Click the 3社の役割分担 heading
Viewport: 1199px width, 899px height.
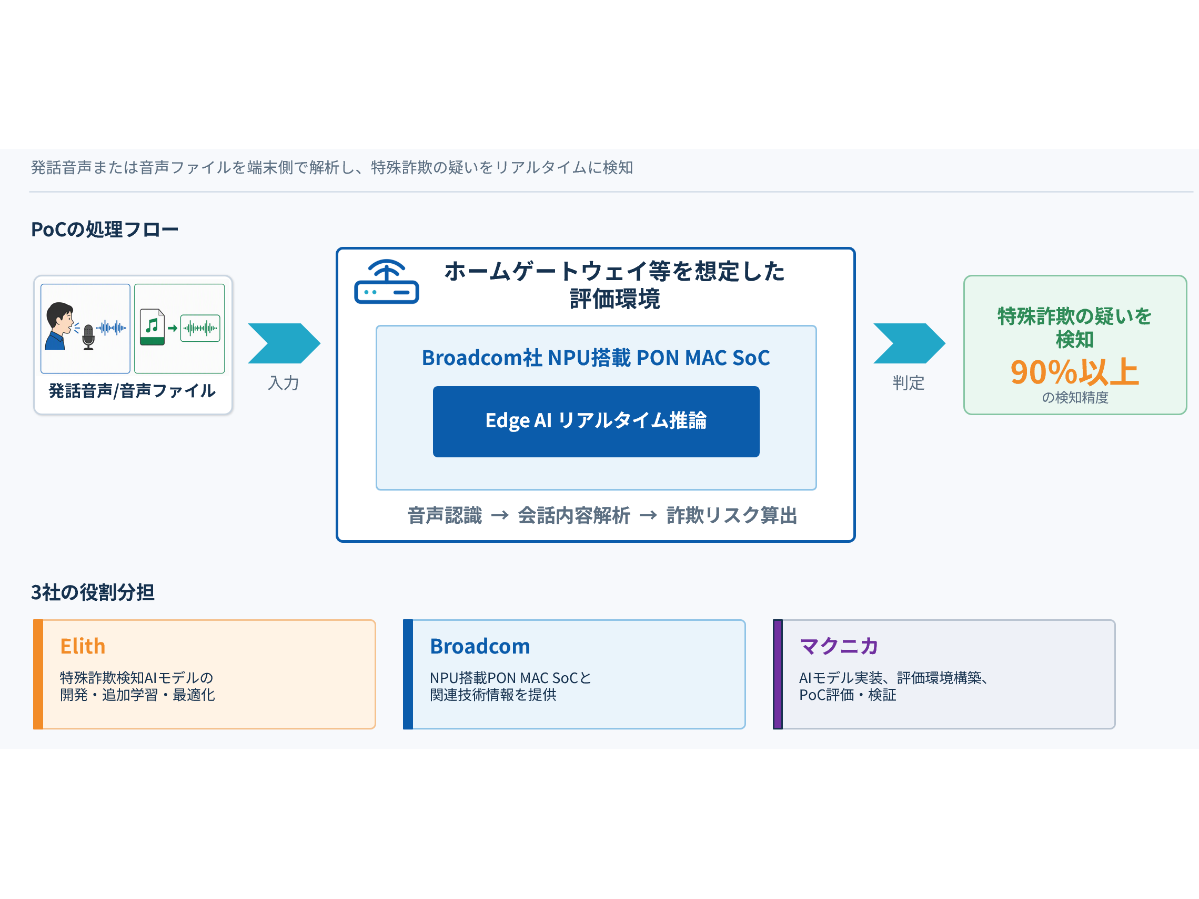pos(93,592)
